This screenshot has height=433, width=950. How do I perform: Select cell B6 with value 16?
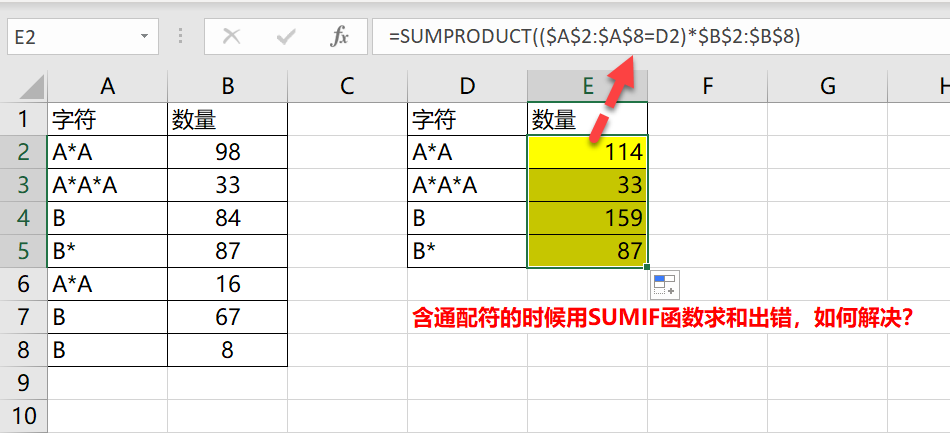tap(227, 284)
